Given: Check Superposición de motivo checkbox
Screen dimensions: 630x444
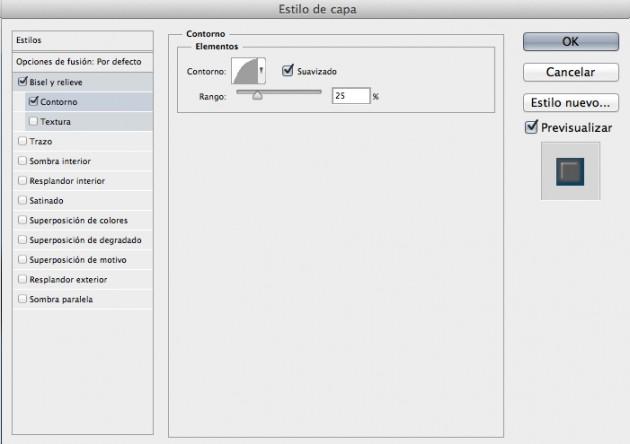Looking at the screenshot, I should point(22,259).
